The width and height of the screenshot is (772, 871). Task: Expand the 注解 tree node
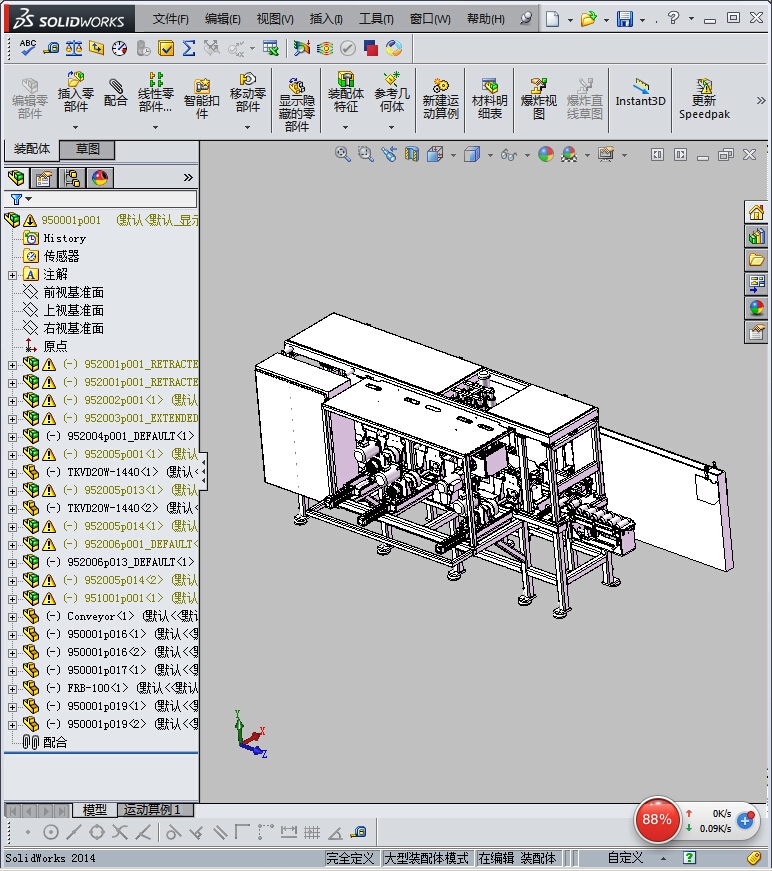coord(12,275)
